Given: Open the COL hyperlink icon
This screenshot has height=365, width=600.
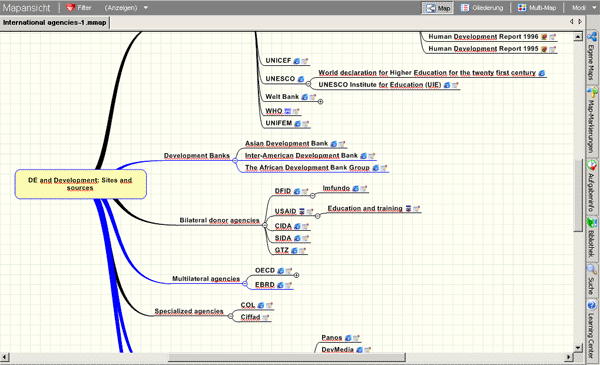Looking at the screenshot, I should click(261, 305).
